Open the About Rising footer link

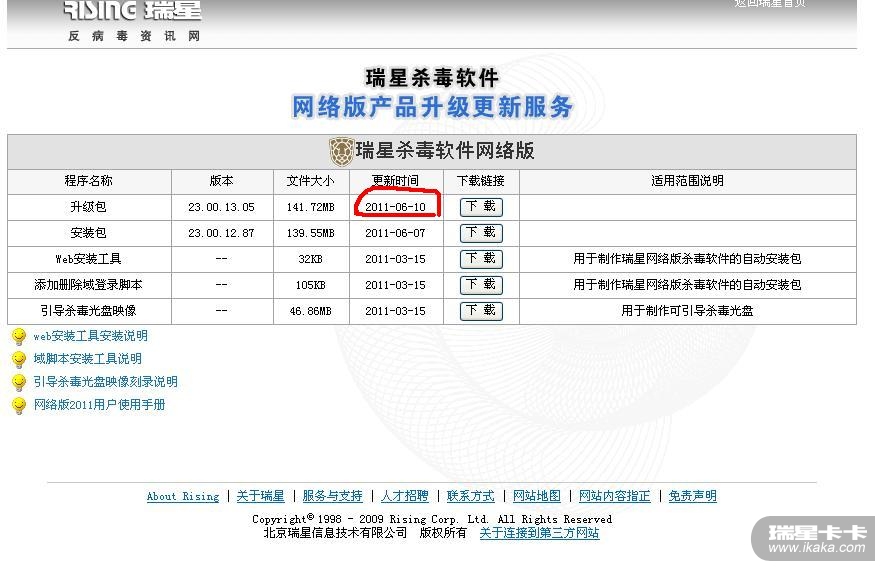click(x=183, y=497)
